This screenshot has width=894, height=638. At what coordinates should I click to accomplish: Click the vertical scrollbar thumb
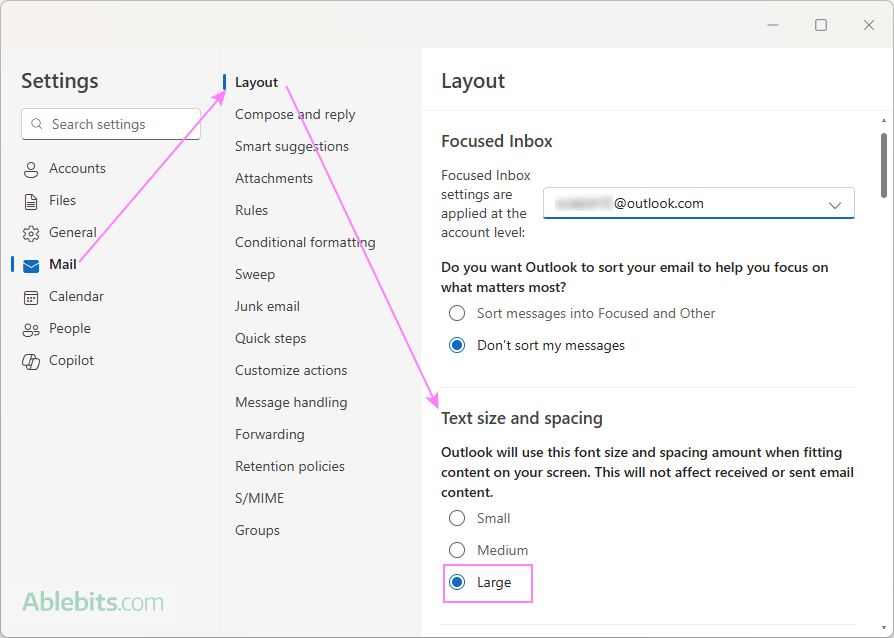click(x=884, y=165)
